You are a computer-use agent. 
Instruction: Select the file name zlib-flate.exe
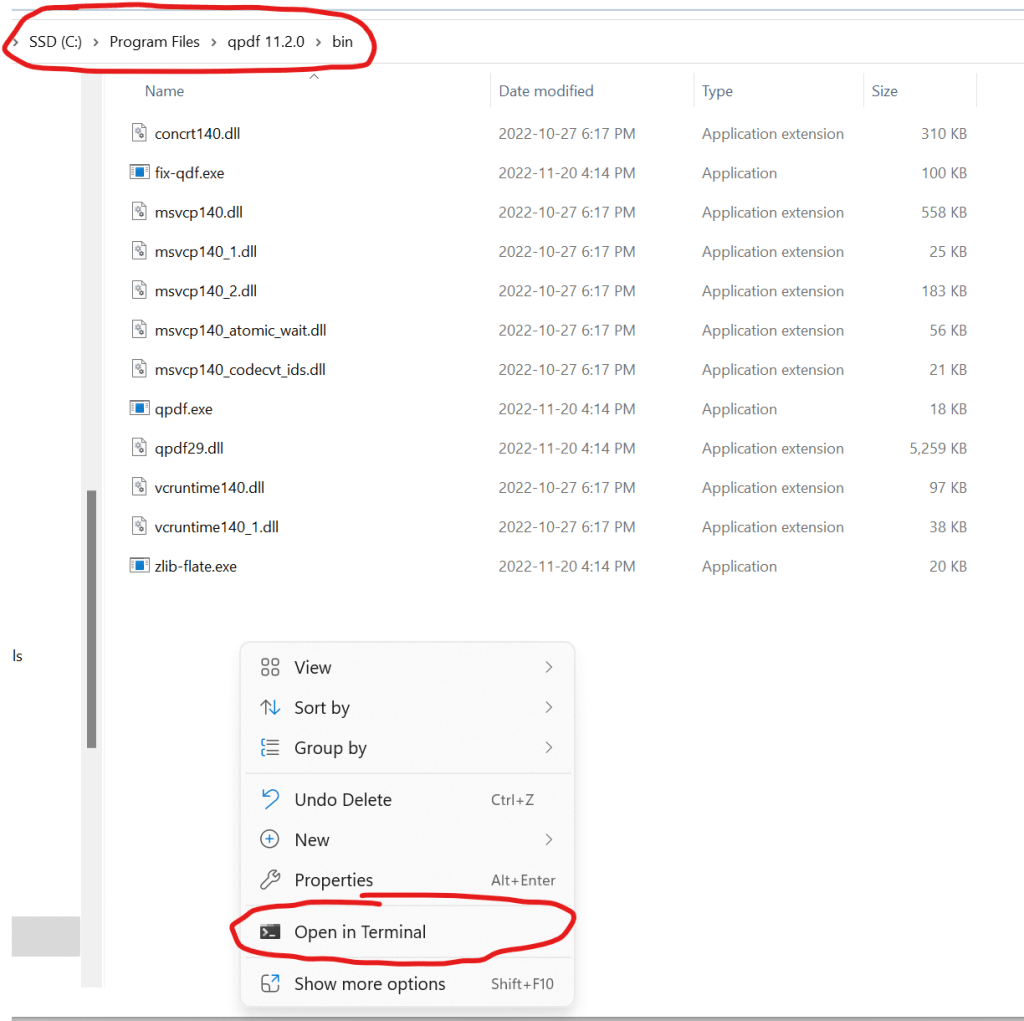(196, 566)
